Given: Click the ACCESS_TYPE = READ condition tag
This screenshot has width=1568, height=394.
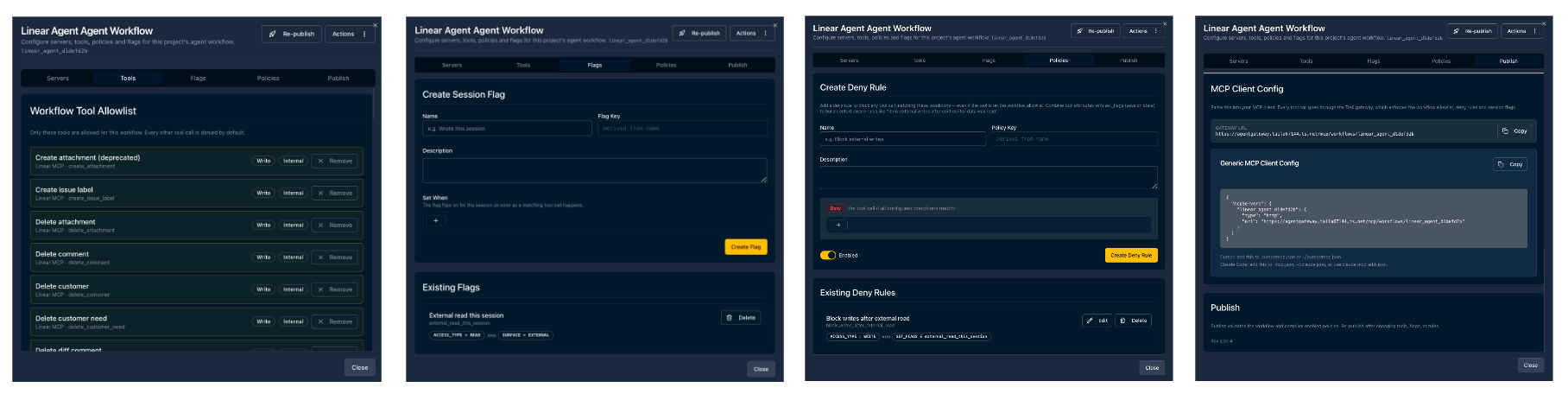Looking at the screenshot, I should [457, 335].
